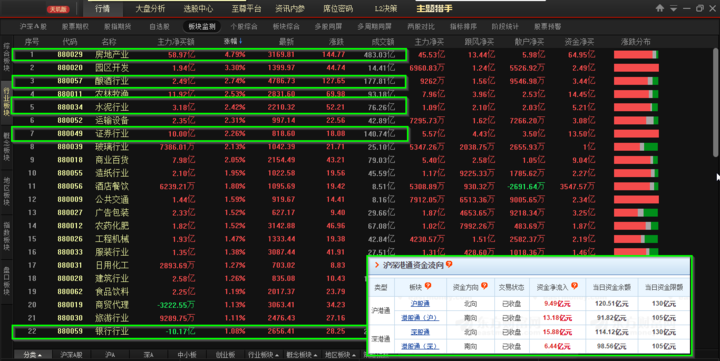Expand the 概念板块 dropdown at bottom bar

302,355
